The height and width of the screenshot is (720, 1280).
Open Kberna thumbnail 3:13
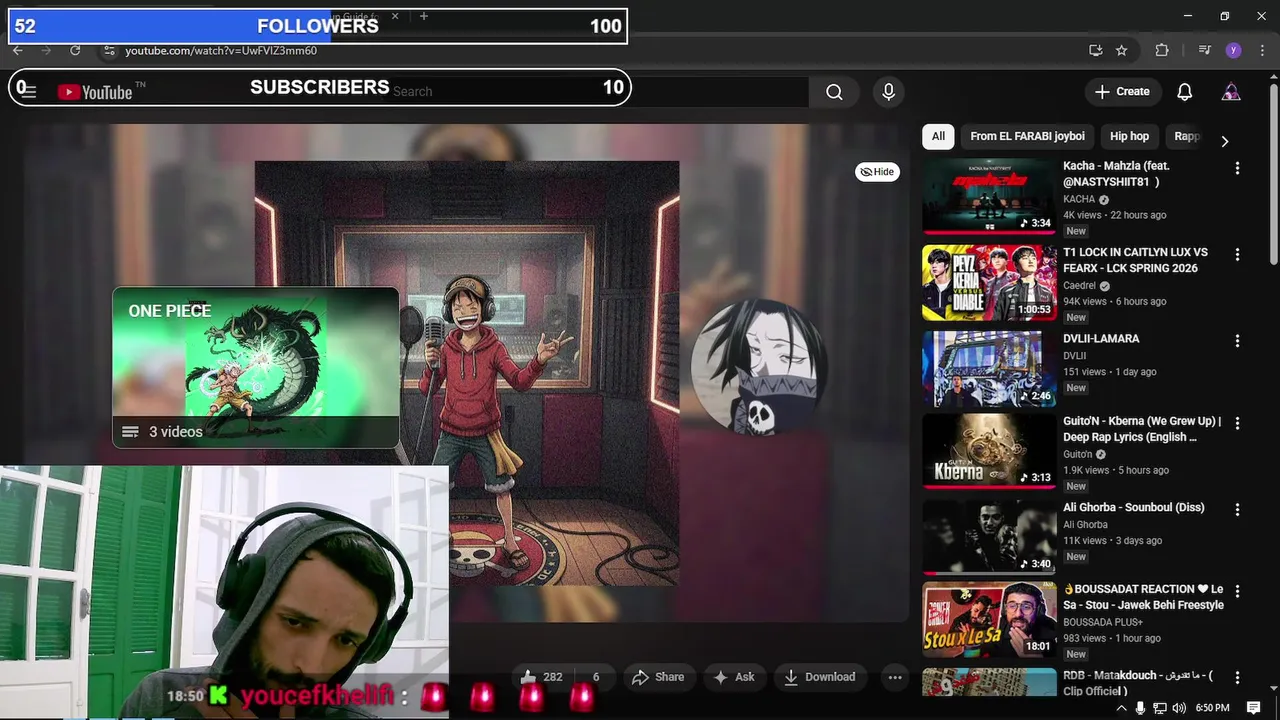point(989,452)
